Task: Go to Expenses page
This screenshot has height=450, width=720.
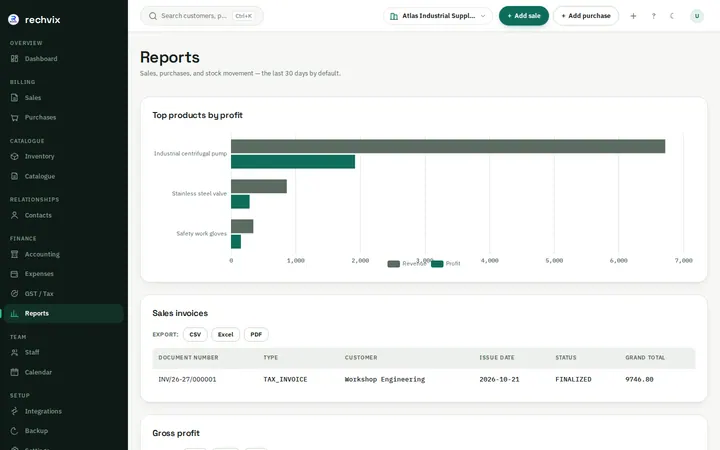Action: tap(39, 274)
